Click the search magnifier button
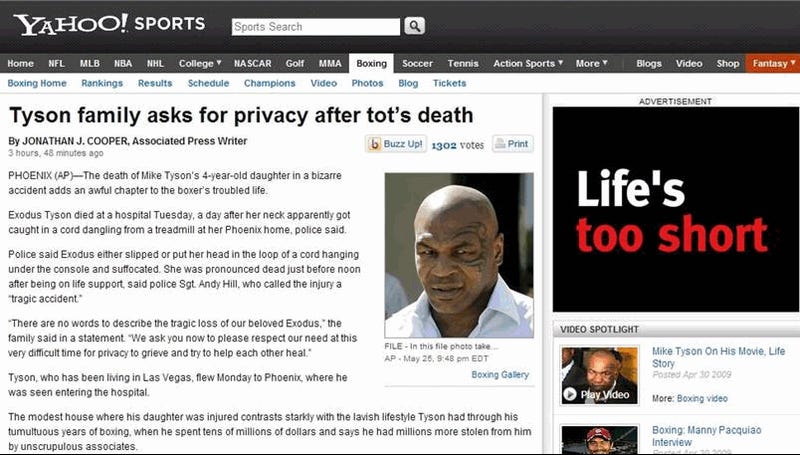 click(x=414, y=26)
